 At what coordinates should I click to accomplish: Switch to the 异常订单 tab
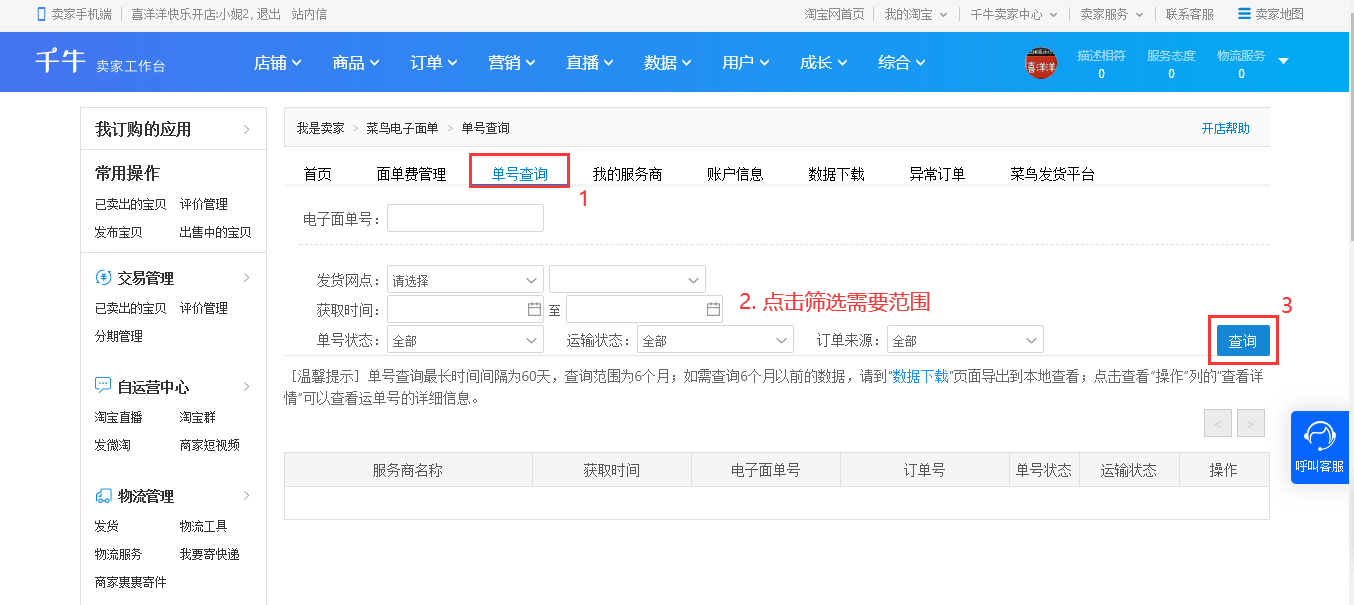pyautogui.click(x=937, y=174)
